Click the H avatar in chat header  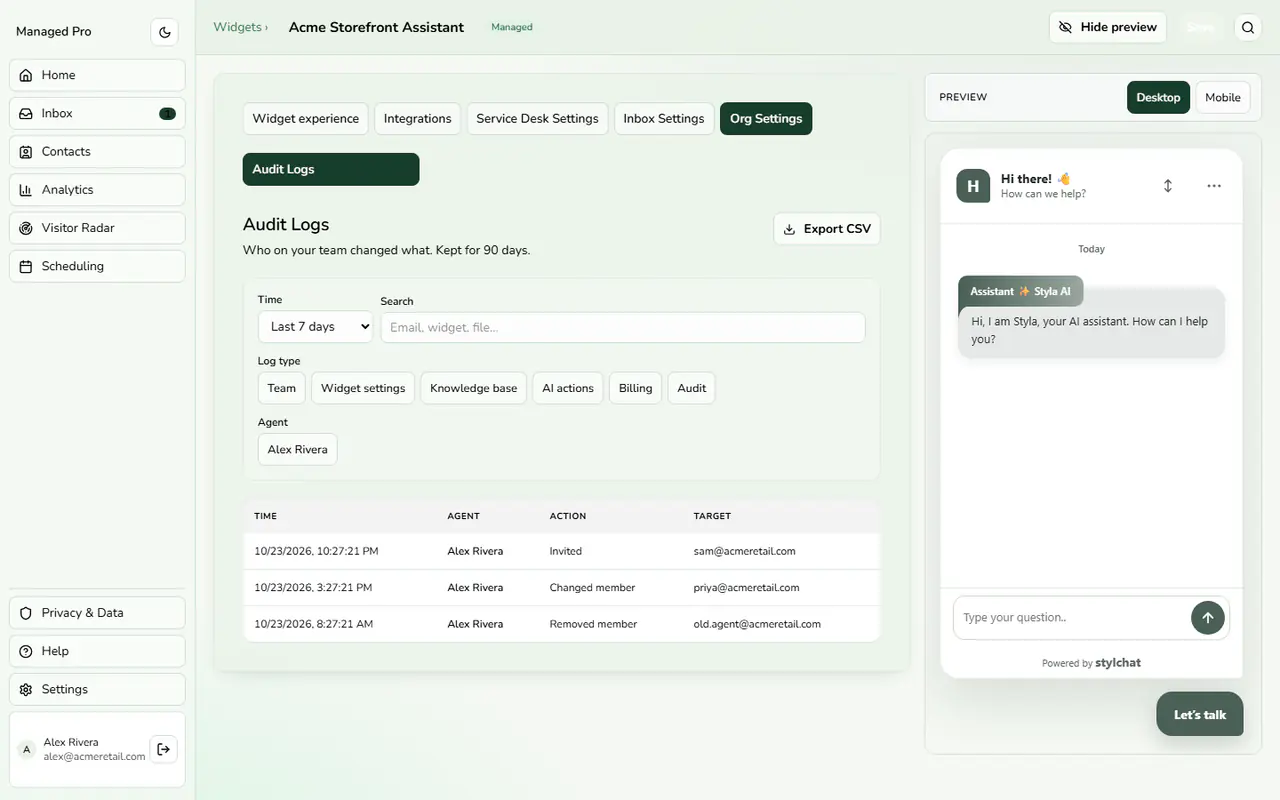(973, 186)
